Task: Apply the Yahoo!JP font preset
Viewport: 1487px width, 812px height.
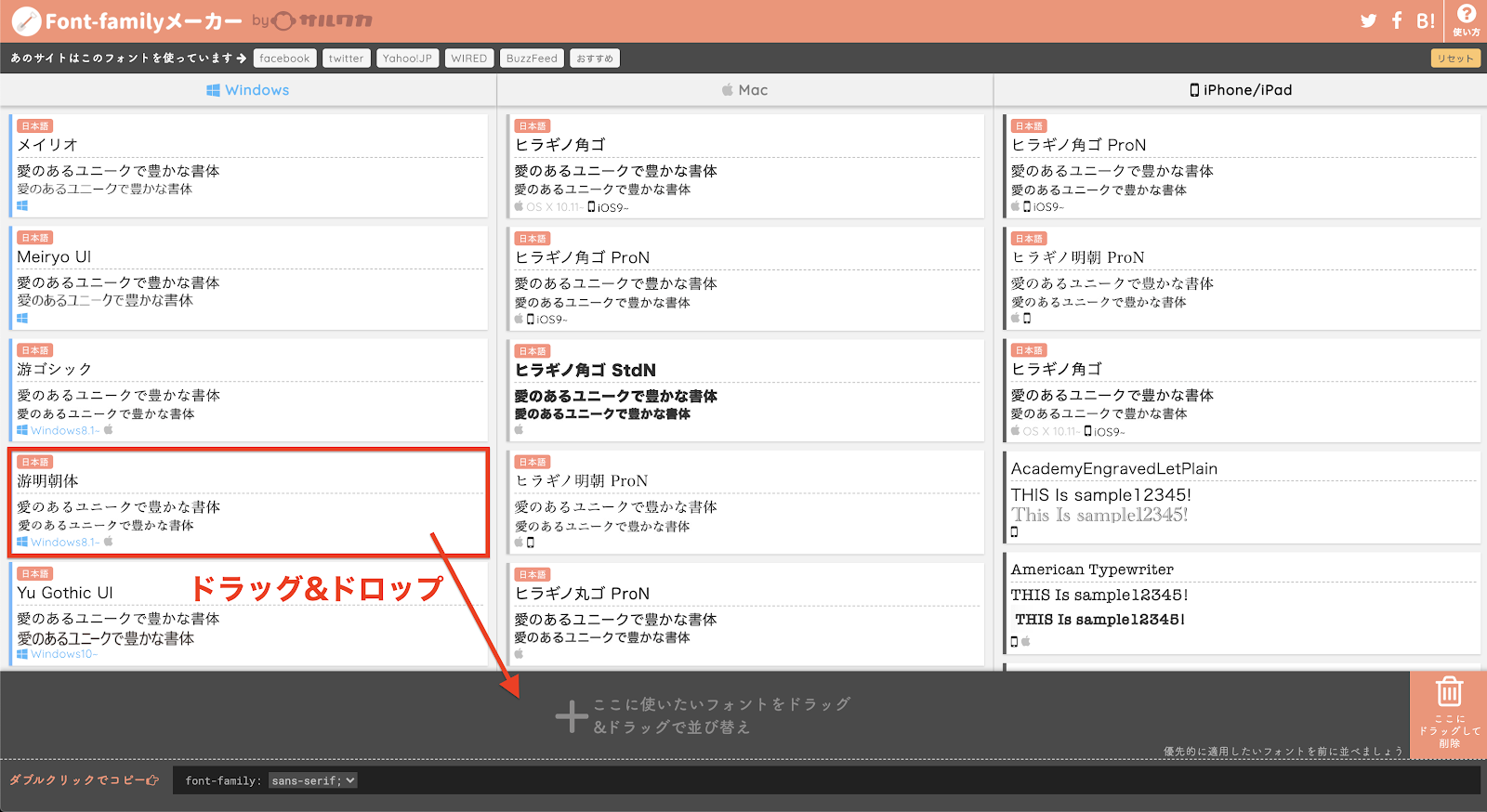Action: tap(407, 59)
